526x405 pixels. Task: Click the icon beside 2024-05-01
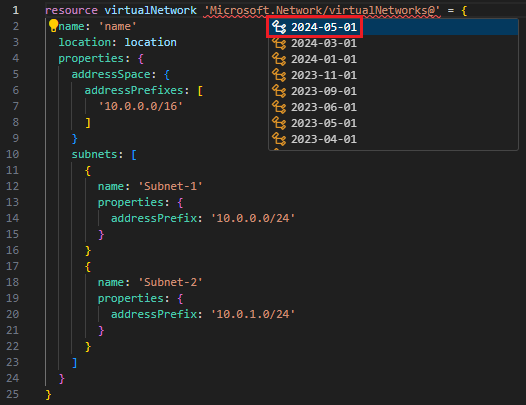coord(279,27)
